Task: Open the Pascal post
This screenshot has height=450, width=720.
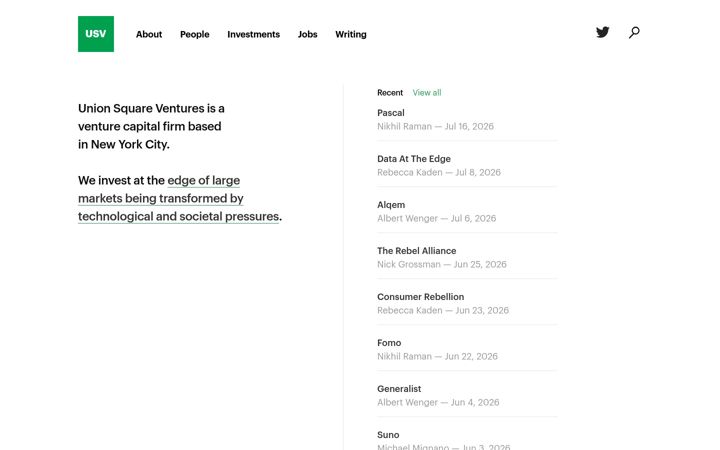Action: [x=391, y=113]
